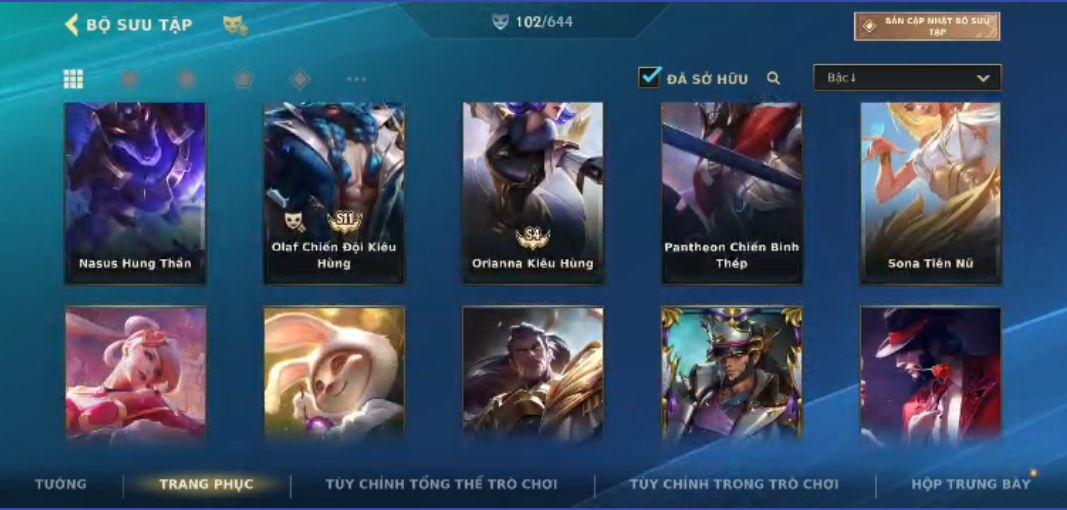The width and height of the screenshot is (1067, 510).
Task: Go back with Bộ Sưu Tập arrow
Action: coord(71,25)
